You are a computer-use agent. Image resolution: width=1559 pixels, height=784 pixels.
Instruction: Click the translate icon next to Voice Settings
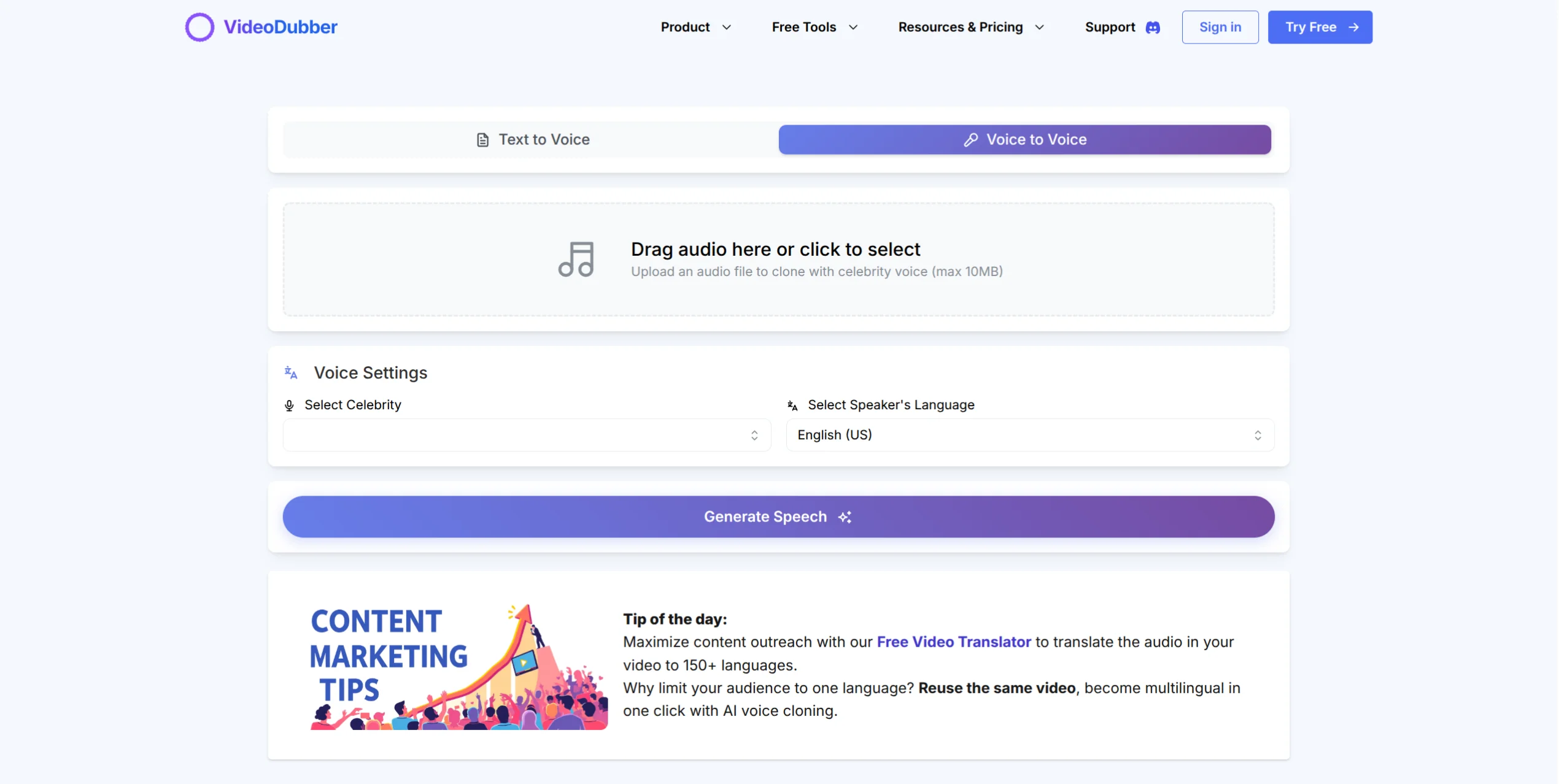pyautogui.click(x=291, y=372)
